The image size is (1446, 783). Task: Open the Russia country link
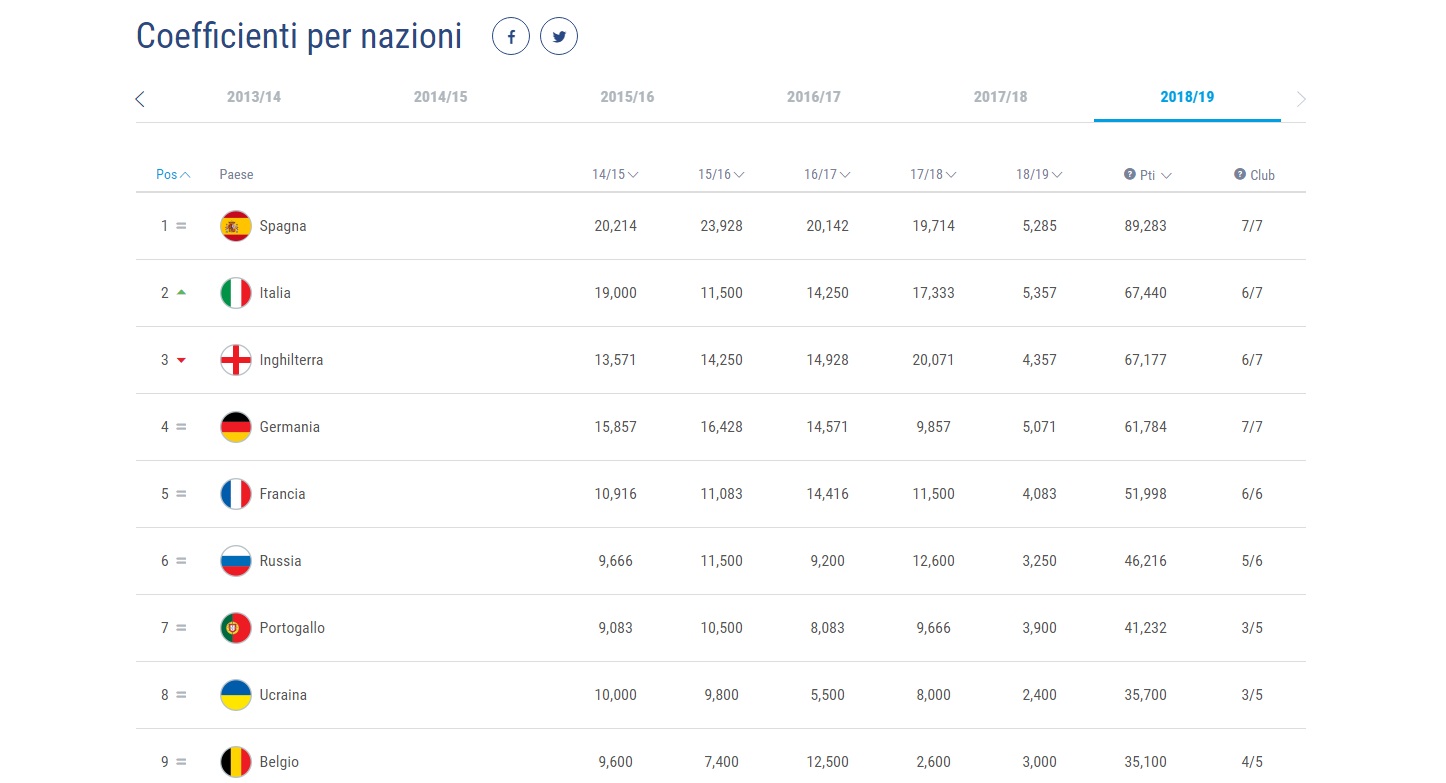280,561
